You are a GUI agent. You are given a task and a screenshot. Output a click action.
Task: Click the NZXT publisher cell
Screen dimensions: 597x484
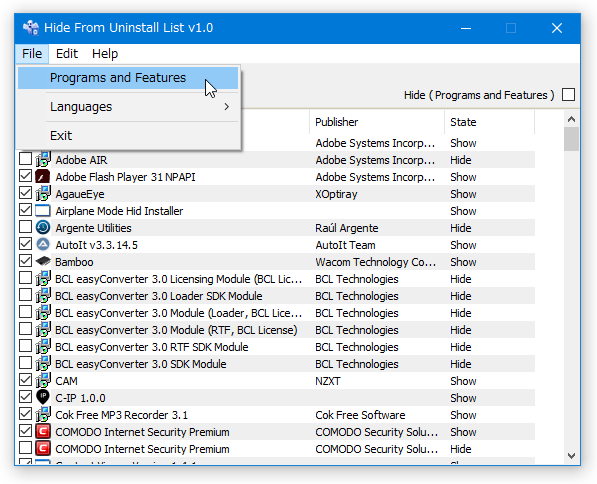tap(327, 381)
